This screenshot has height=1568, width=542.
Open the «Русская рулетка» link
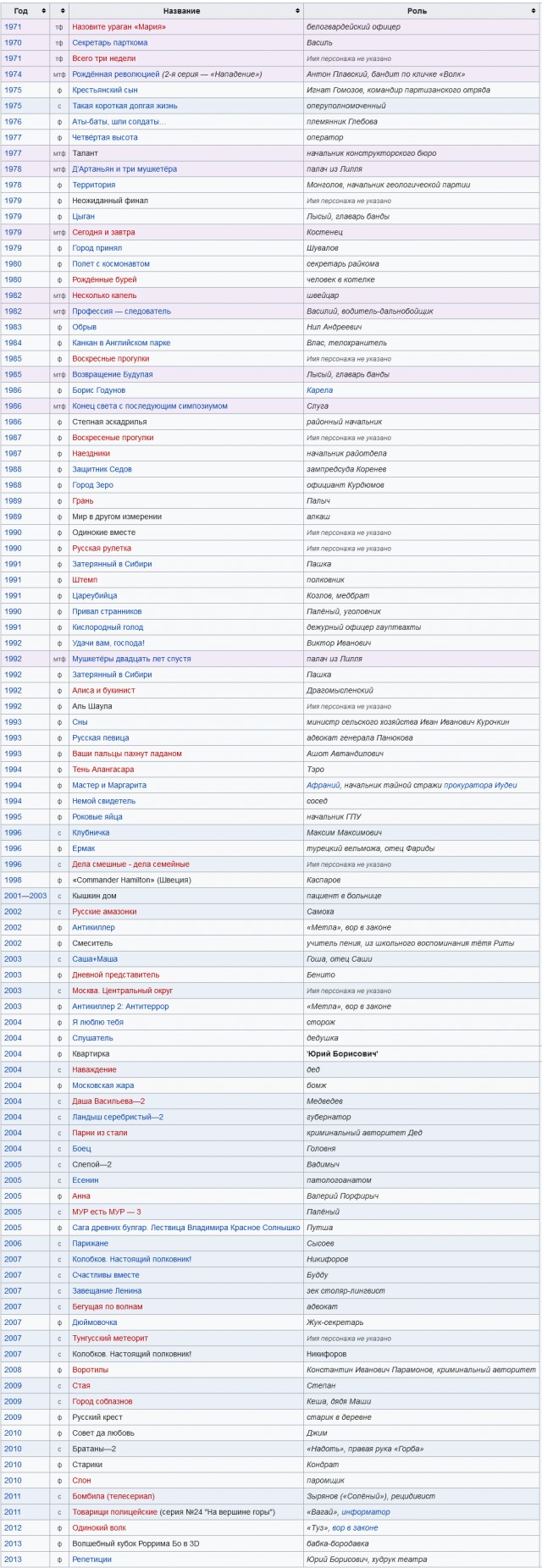pyautogui.click(x=102, y=549)
